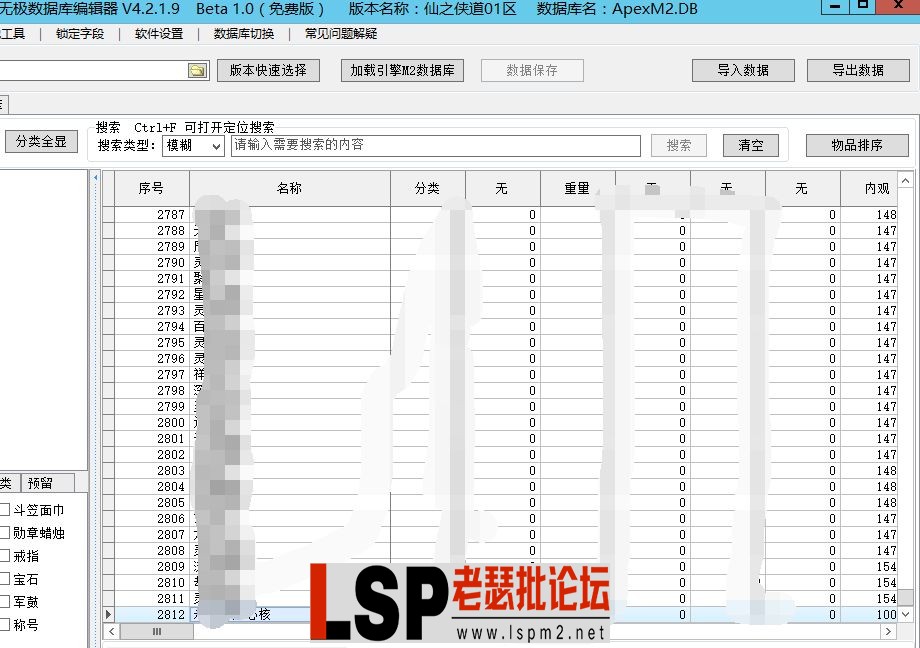Click the 物品排序 button
The height and width of the screenshot is (648, 920).
click(857, 146)
